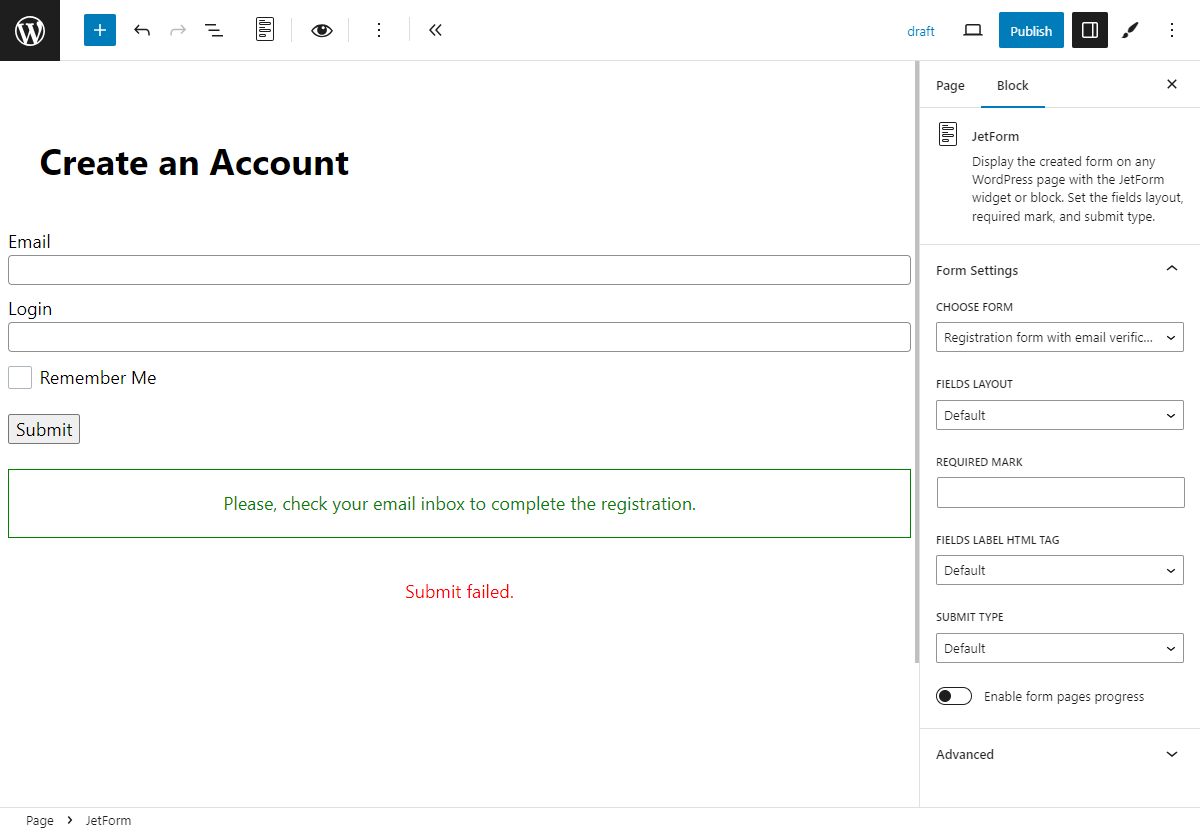Open the Submit Type dropdown
The height and width of the screenshot is (832, 1200).
coord(1059,648)
